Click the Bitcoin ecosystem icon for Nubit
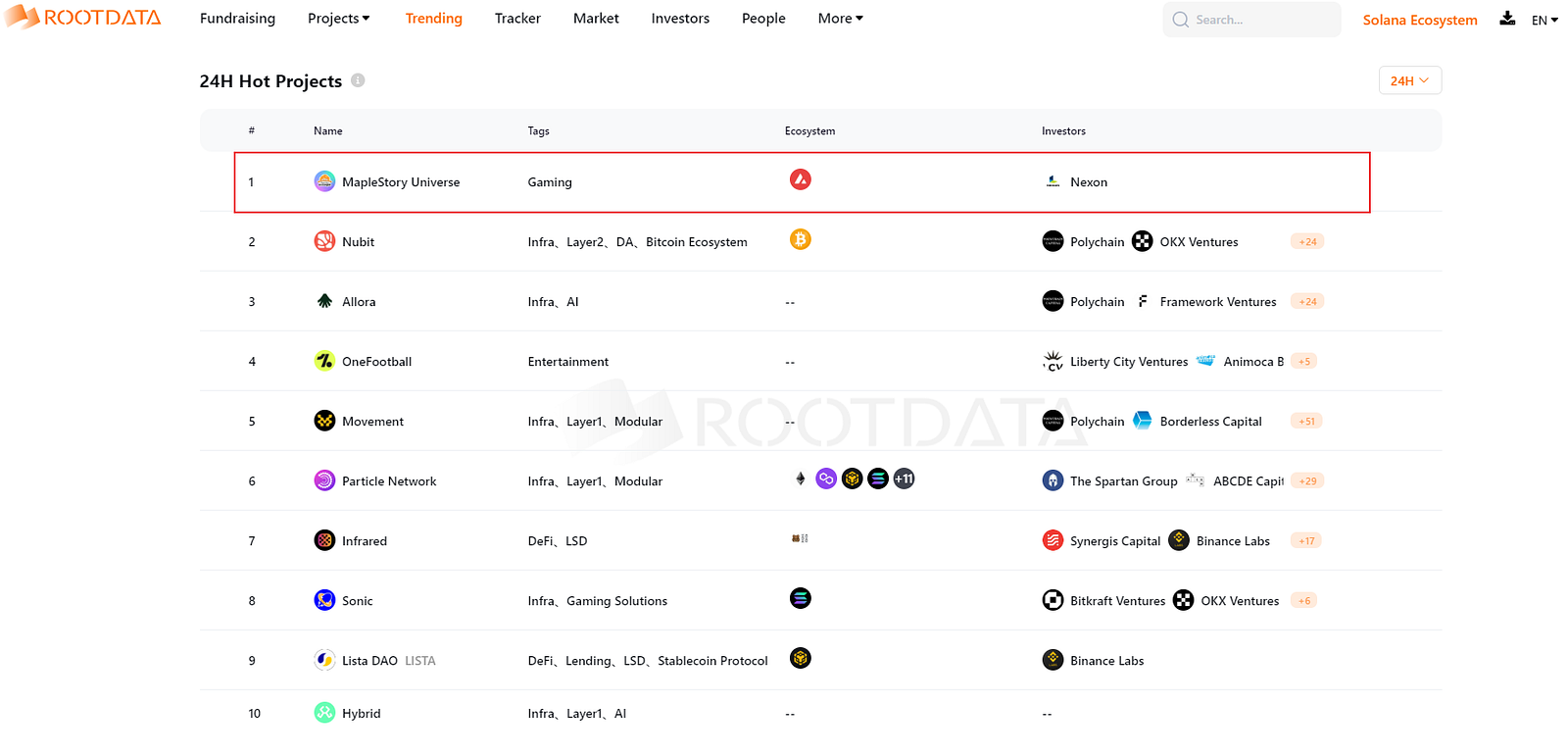The width and height of the screenshot is (1568, 756). click(x=801, y=239)
